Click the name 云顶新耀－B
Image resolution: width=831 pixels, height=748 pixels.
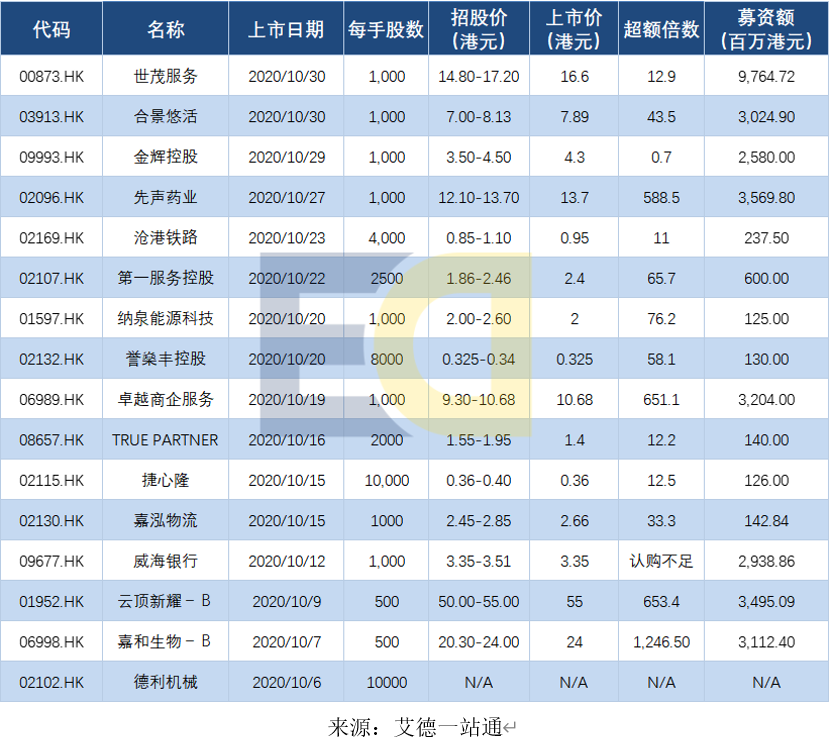pos(164,601)
